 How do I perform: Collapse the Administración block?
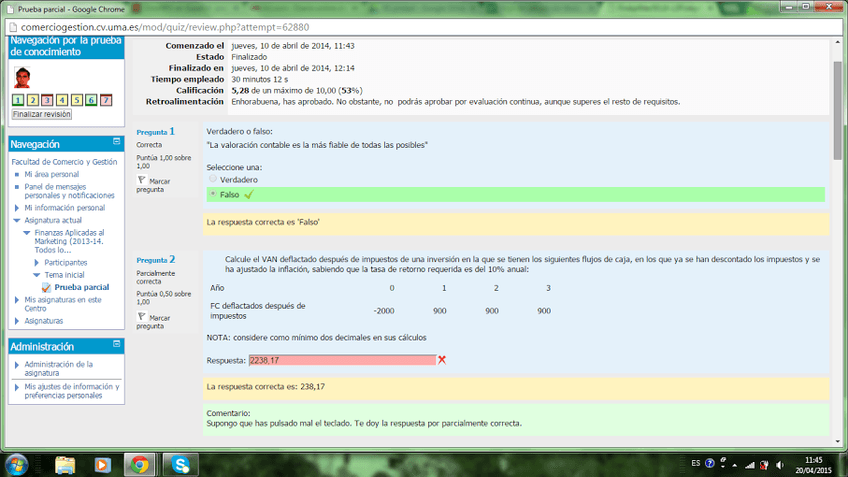(x=116, y=343)
